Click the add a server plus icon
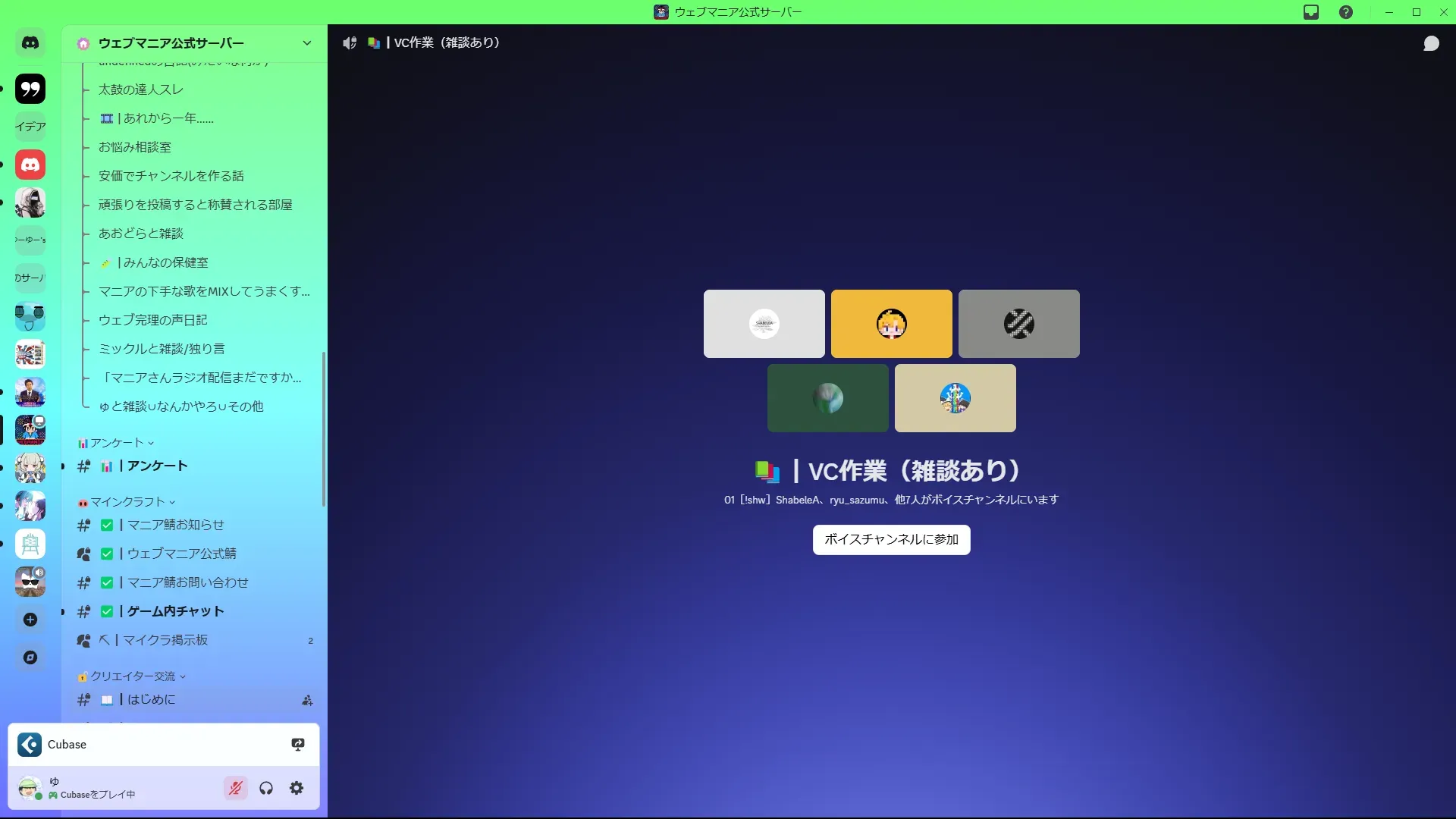This screenshot has width=1456, height=819. click(30, 620)
